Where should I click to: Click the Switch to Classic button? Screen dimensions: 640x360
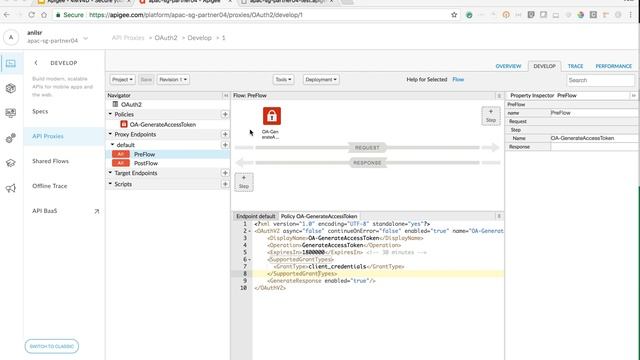52,346
